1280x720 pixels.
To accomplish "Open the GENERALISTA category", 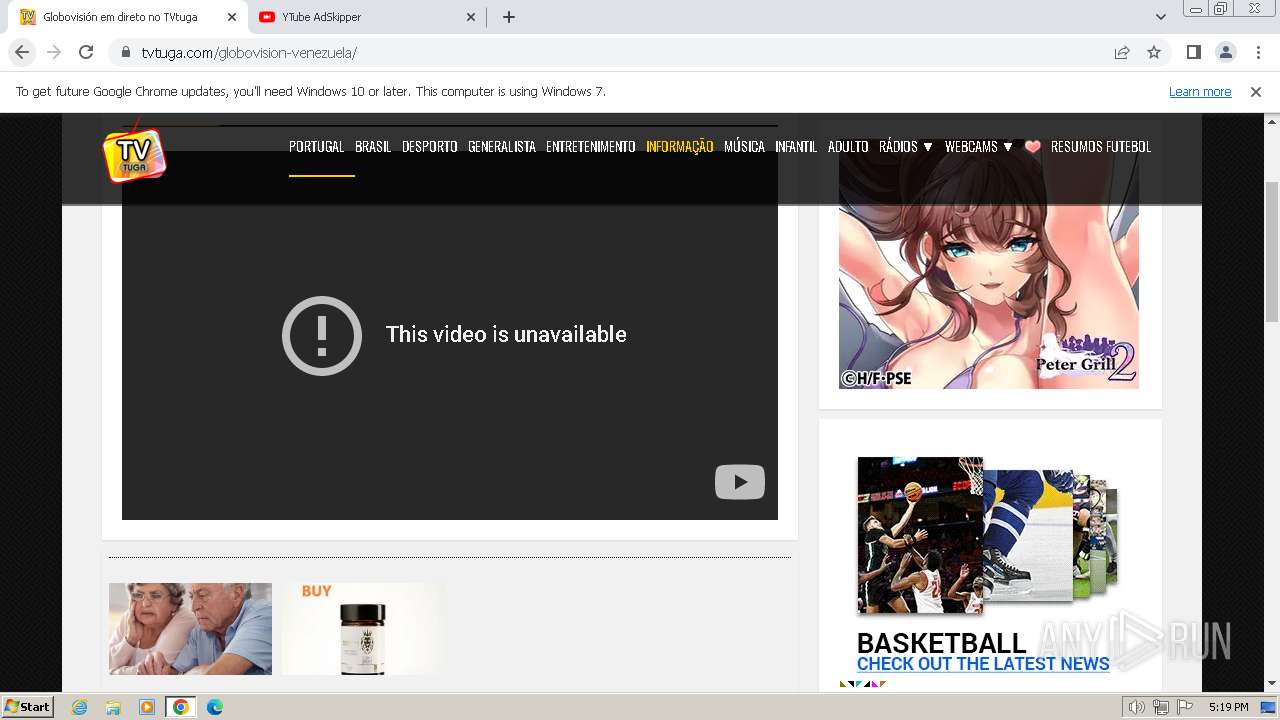I will [502, 147].
